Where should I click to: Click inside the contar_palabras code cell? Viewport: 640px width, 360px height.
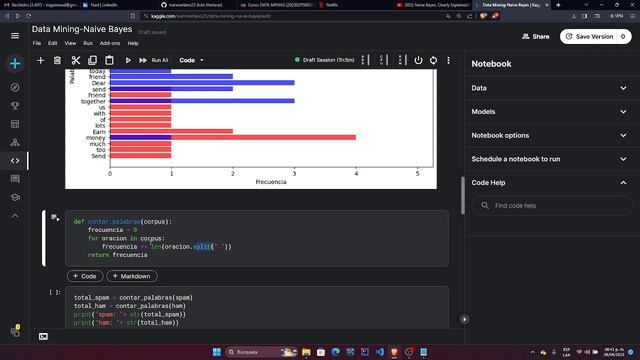[257, 238]
